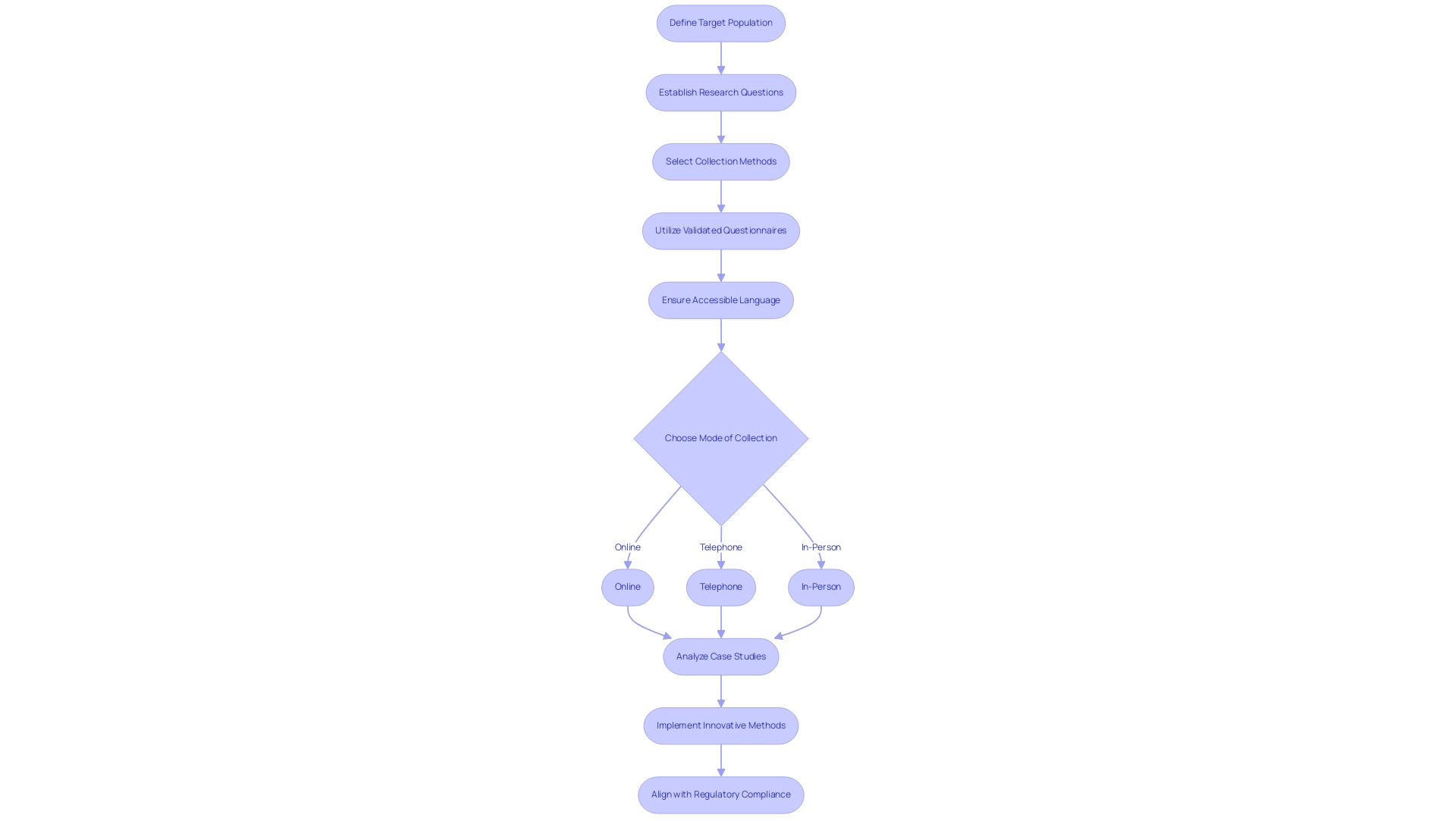Select the Telephone collection mode branch
Screen dimensions: 1456x821
721,587
